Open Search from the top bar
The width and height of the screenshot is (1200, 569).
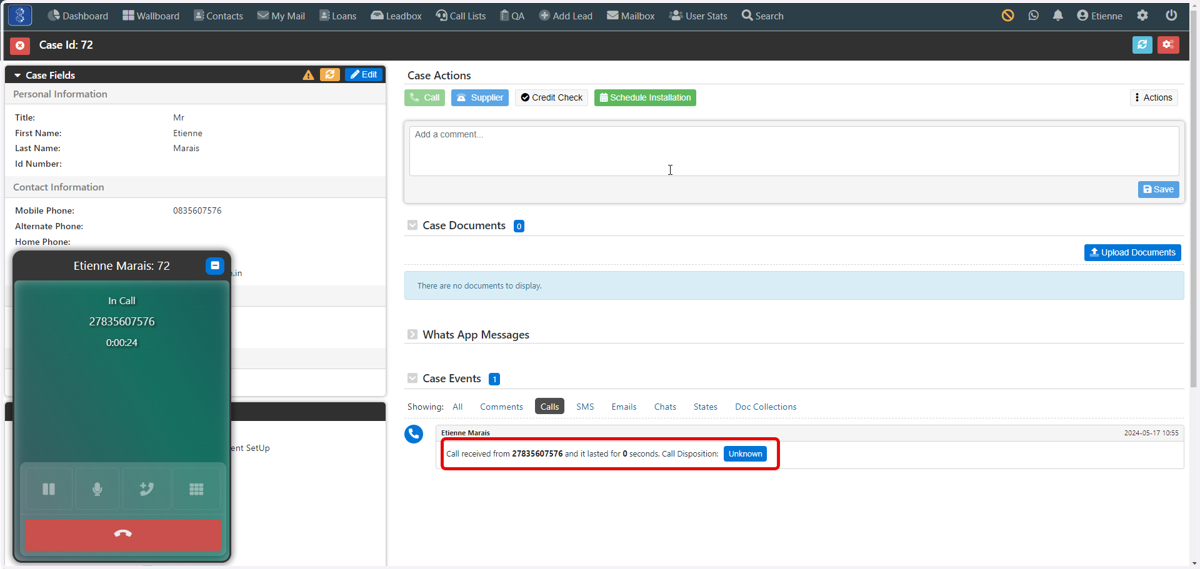[763, 16]
